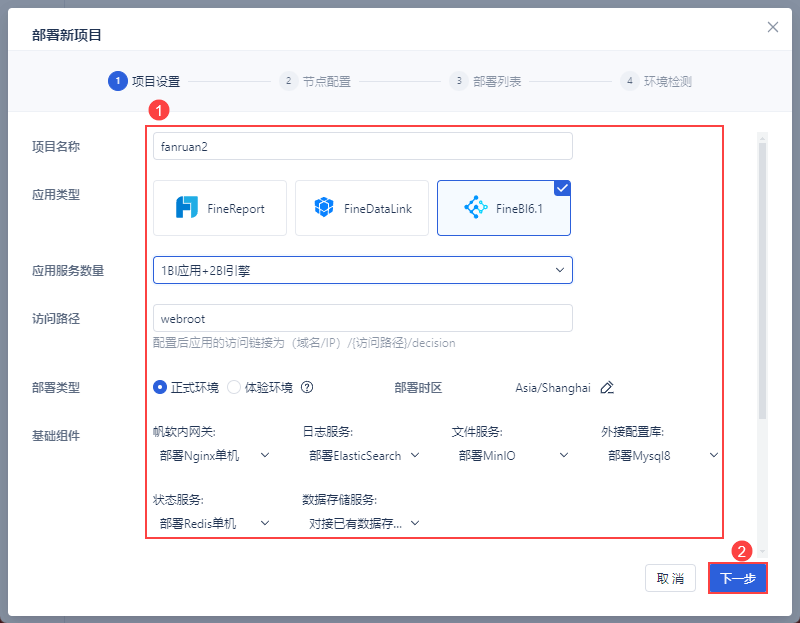Click the 取消 button
This screenshot has width=800, height=623.
pos(670,578)
